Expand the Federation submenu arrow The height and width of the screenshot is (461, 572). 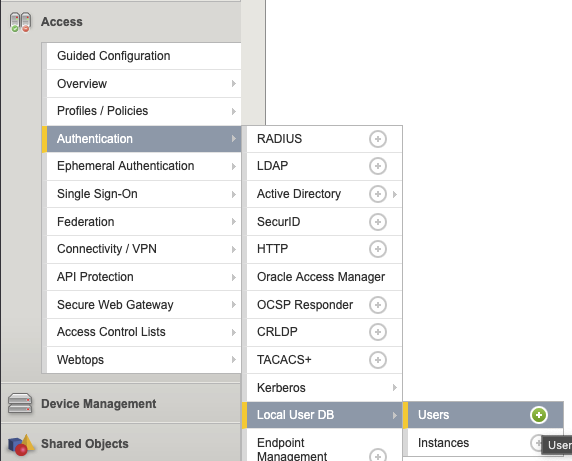[x=234, y=222]
